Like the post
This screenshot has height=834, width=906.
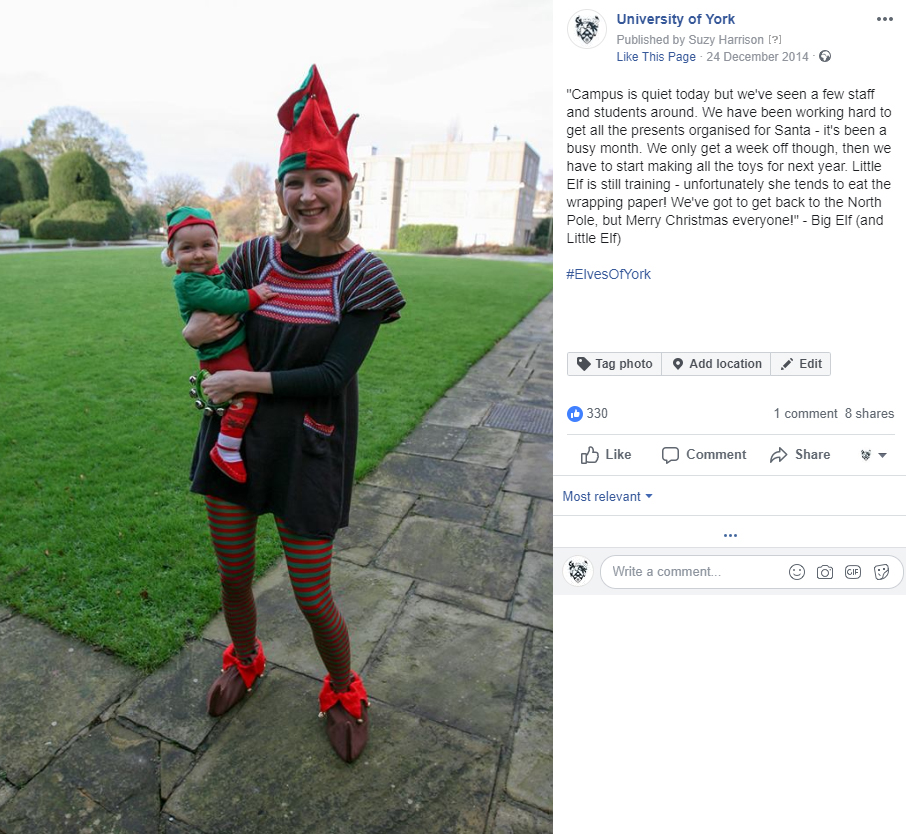coord(606,455)
